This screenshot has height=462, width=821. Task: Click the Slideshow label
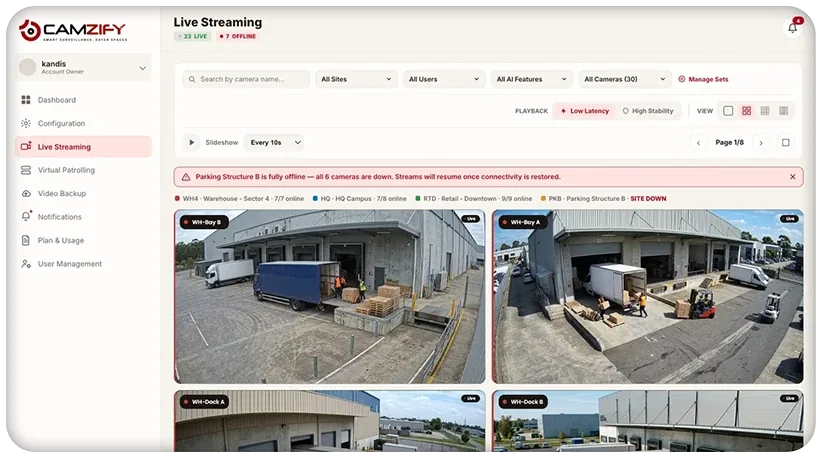point(221,142)
